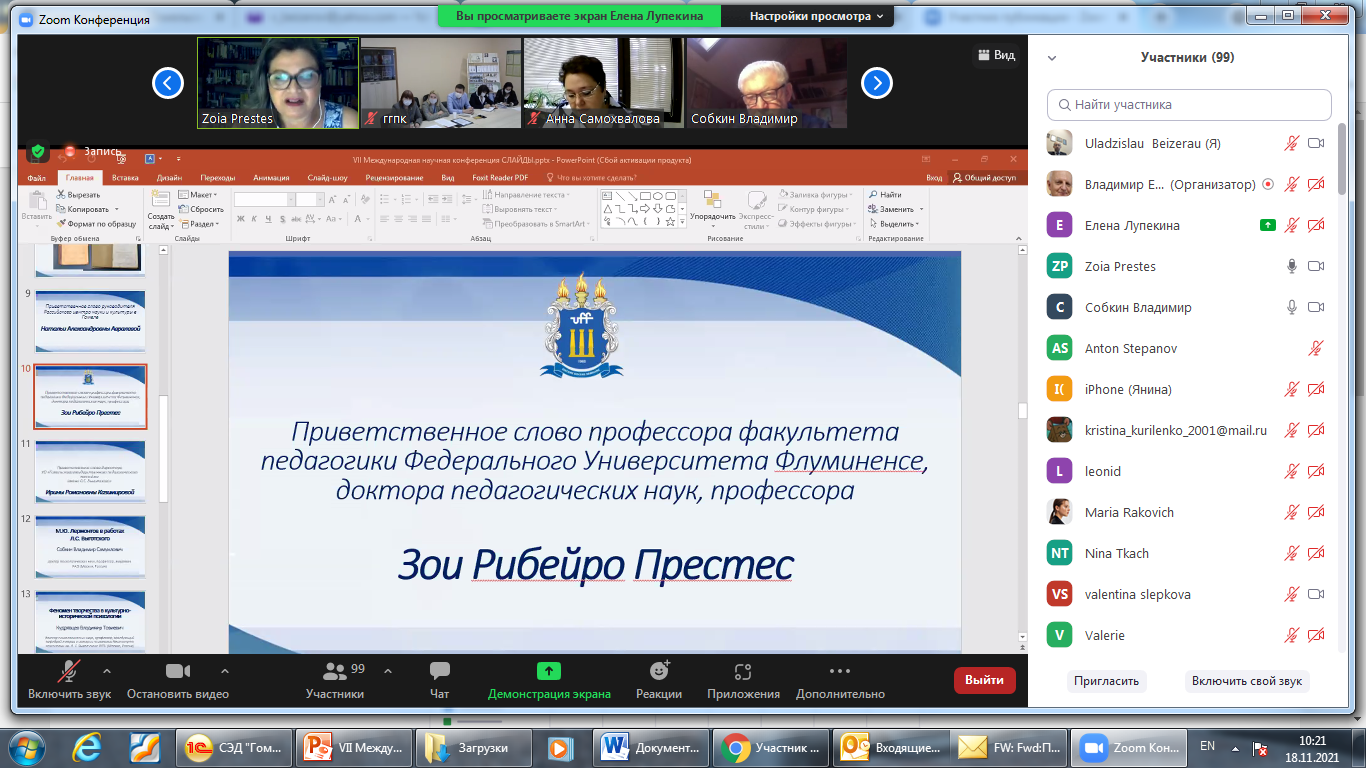Open Internet Explorer from taskbar

[88, 746]
